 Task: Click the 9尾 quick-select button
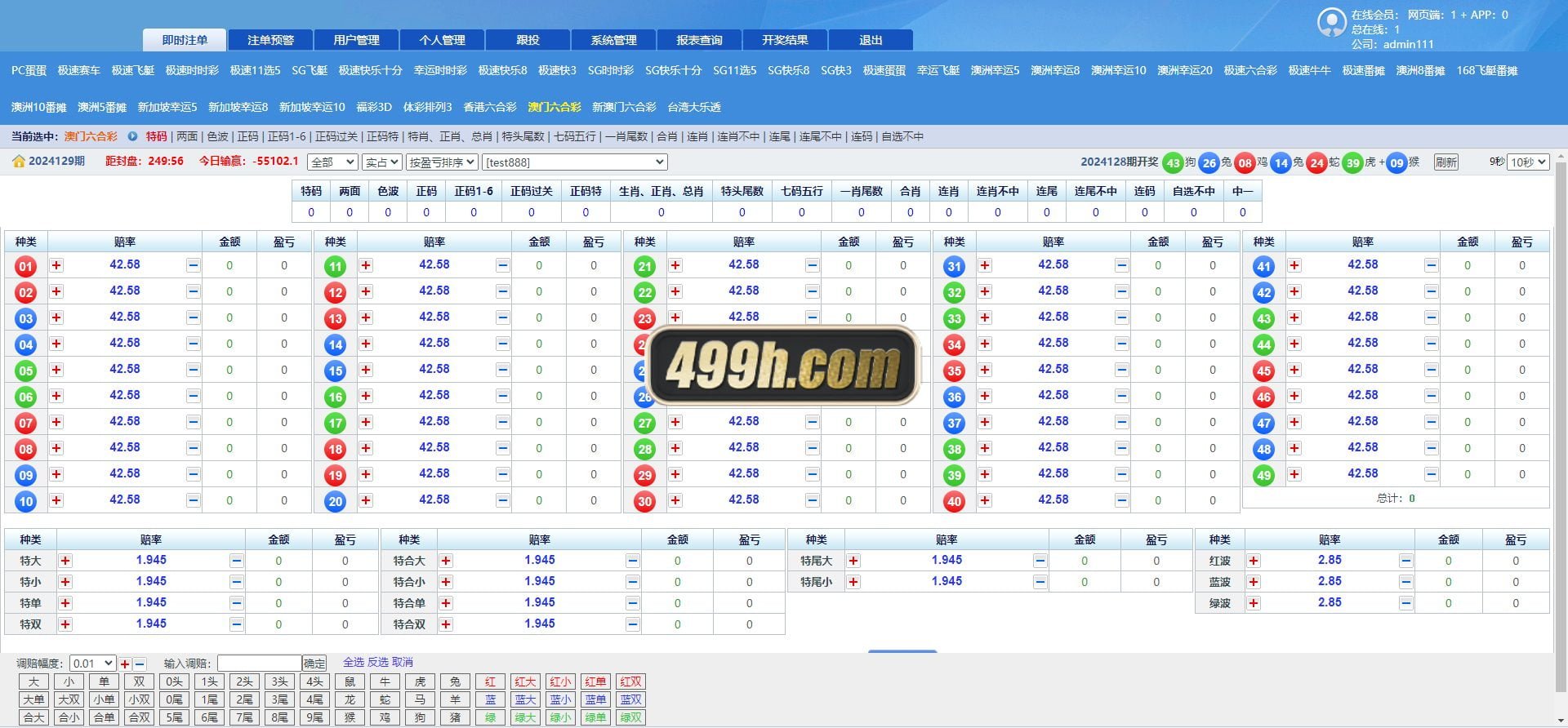(x=314, y=718)
